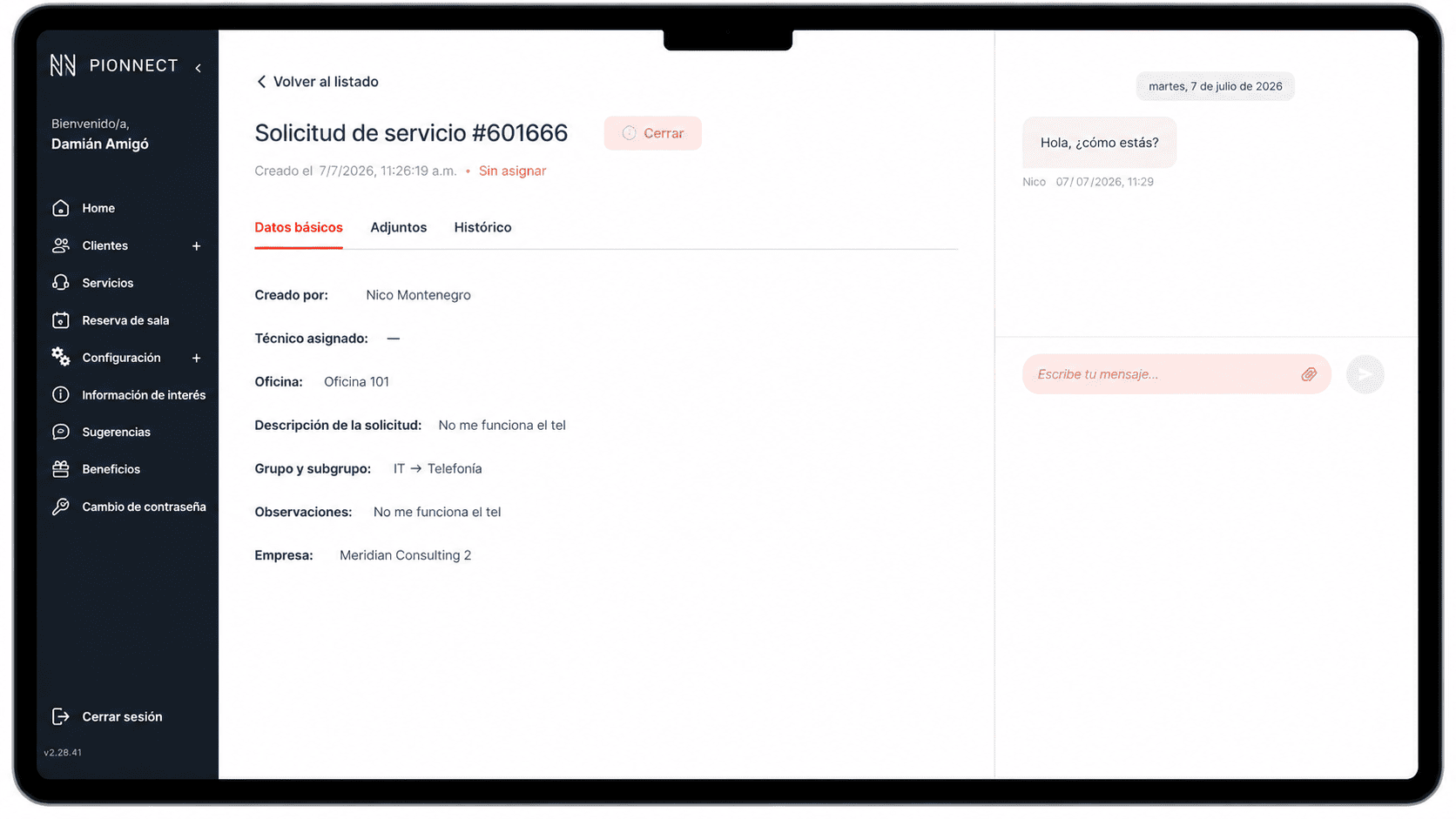The width and height of the screenshot is (1456, 819).
Task: Open Información de interés page
Action: point(144,395)
